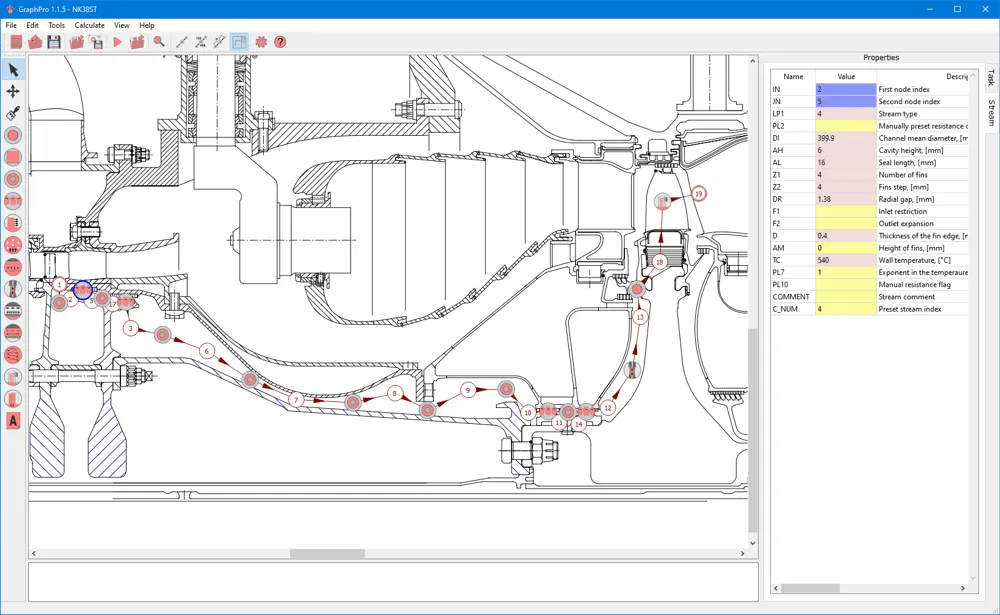Select node 9 on the diagram
Screen dimensions: 1000x615
pos(468,390)
